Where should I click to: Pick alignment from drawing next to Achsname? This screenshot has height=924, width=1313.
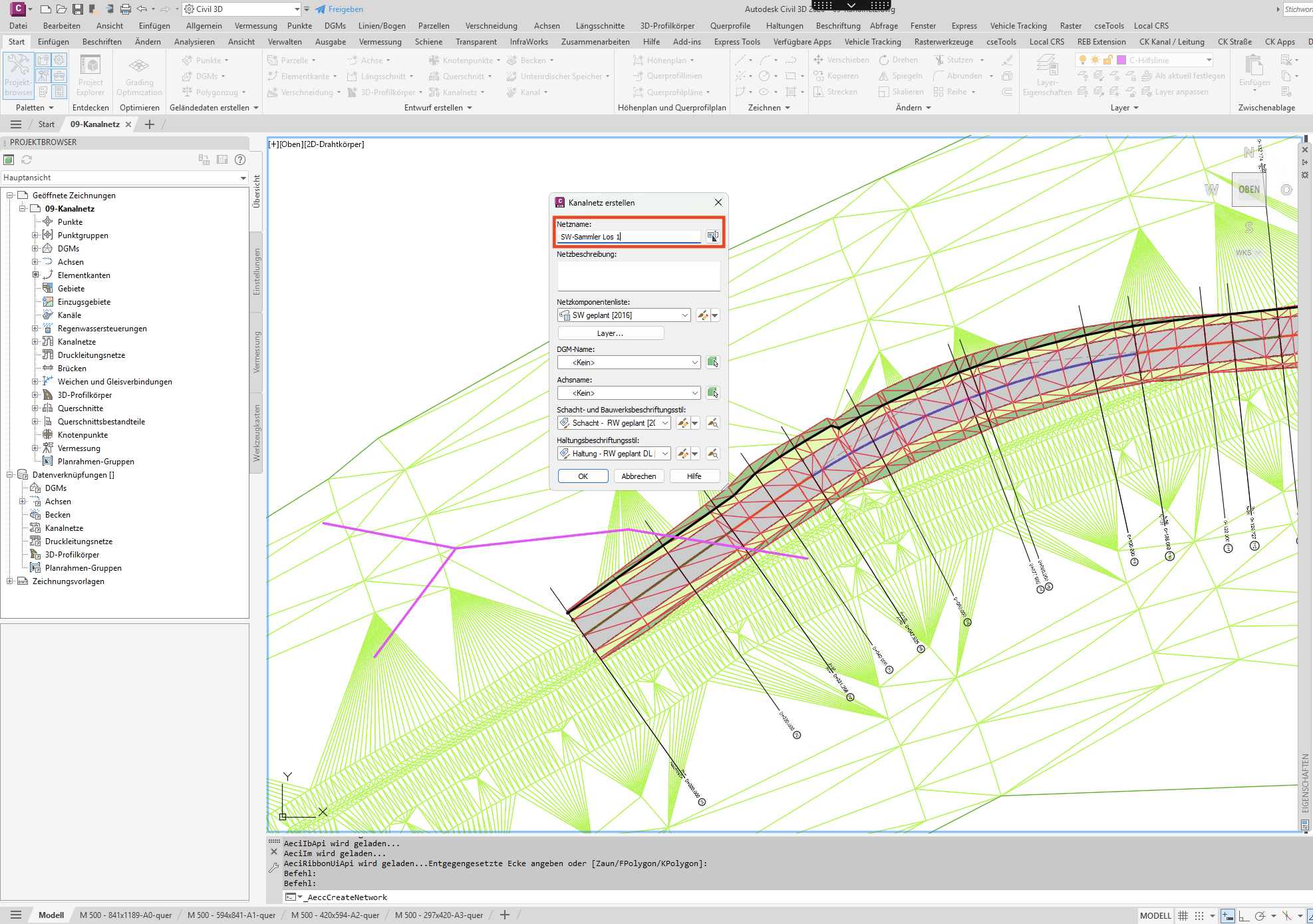point(712,392)
